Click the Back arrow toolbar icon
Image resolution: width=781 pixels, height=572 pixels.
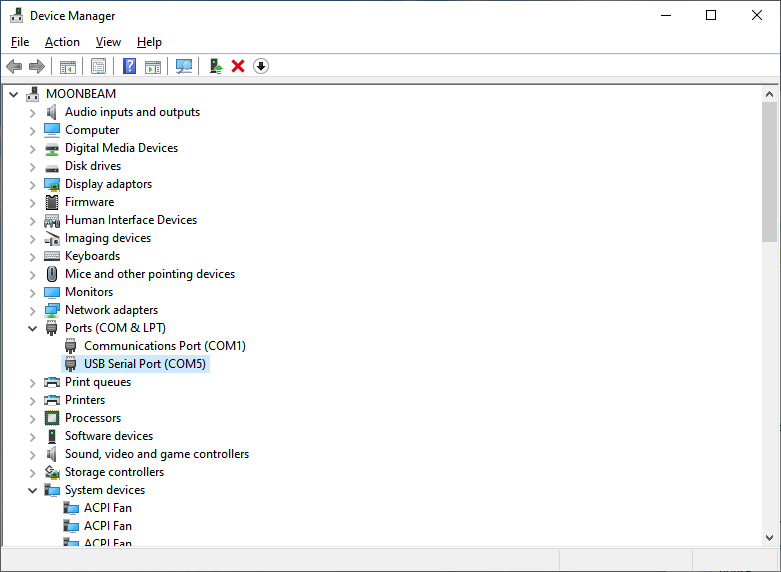(x=14, y=66)
